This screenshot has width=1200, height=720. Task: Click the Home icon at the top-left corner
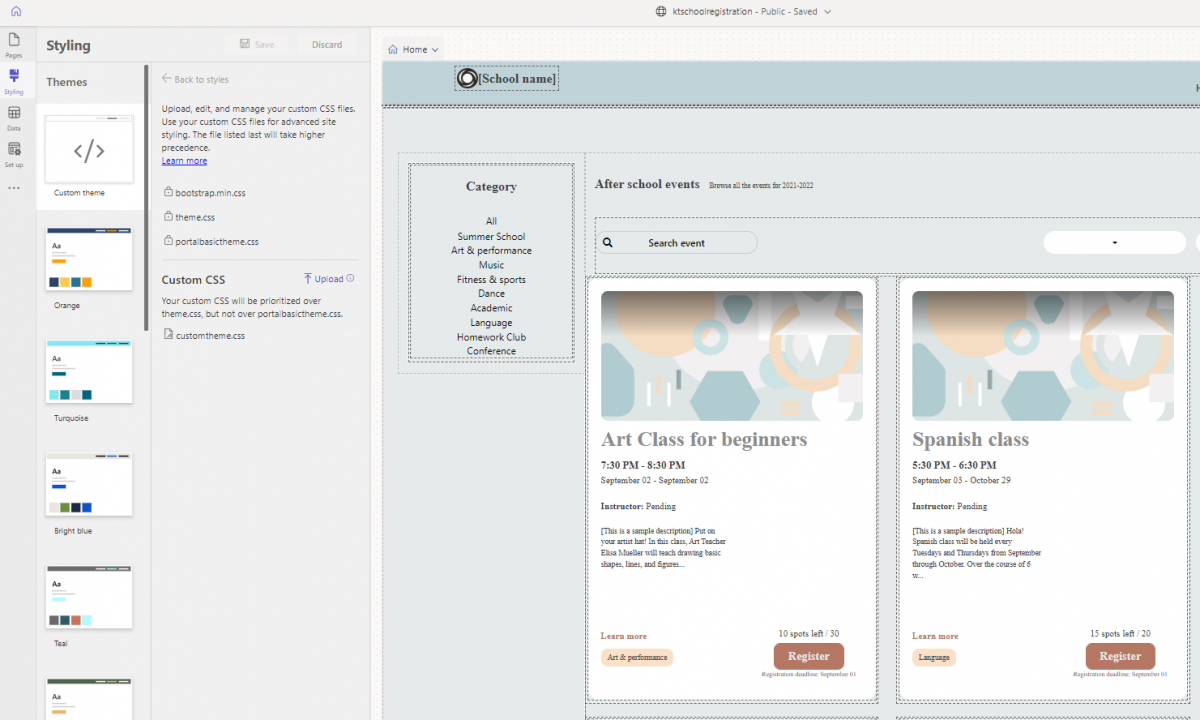13,11
